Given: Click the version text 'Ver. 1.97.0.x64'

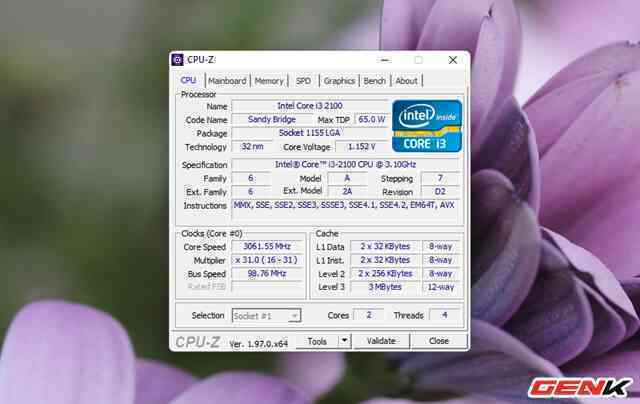Looking at the screenshot, I should [258, 344].
